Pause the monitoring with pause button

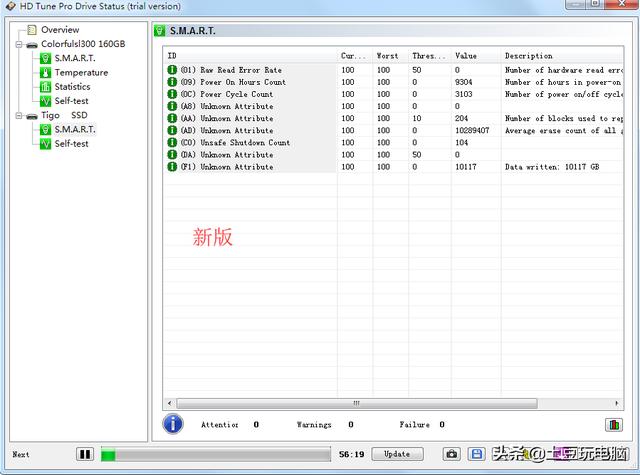85,454
